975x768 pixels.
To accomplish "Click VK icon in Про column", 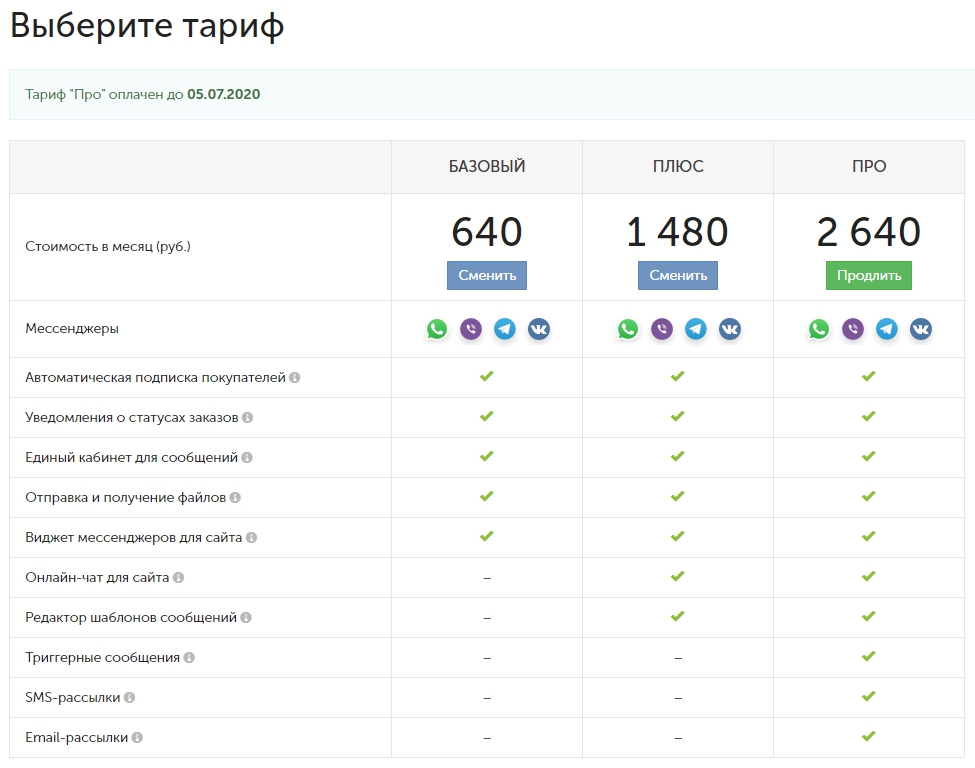I will coord(921,329).
